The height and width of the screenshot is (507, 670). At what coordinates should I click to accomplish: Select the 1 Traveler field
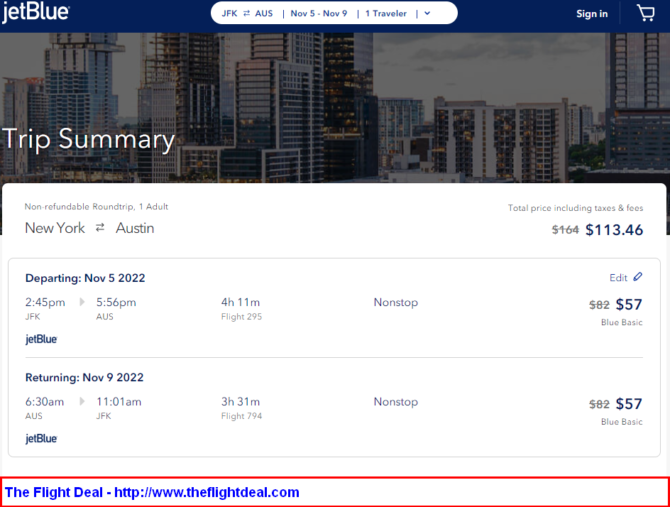(386, 13)
